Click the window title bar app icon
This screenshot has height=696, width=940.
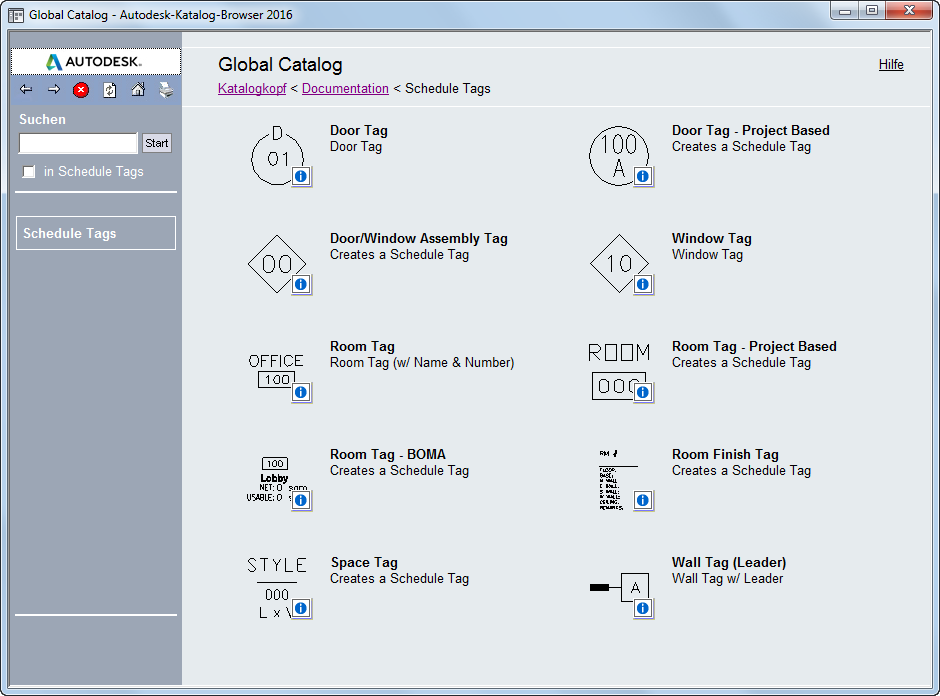pyautogui.click(x=16, y=15)
